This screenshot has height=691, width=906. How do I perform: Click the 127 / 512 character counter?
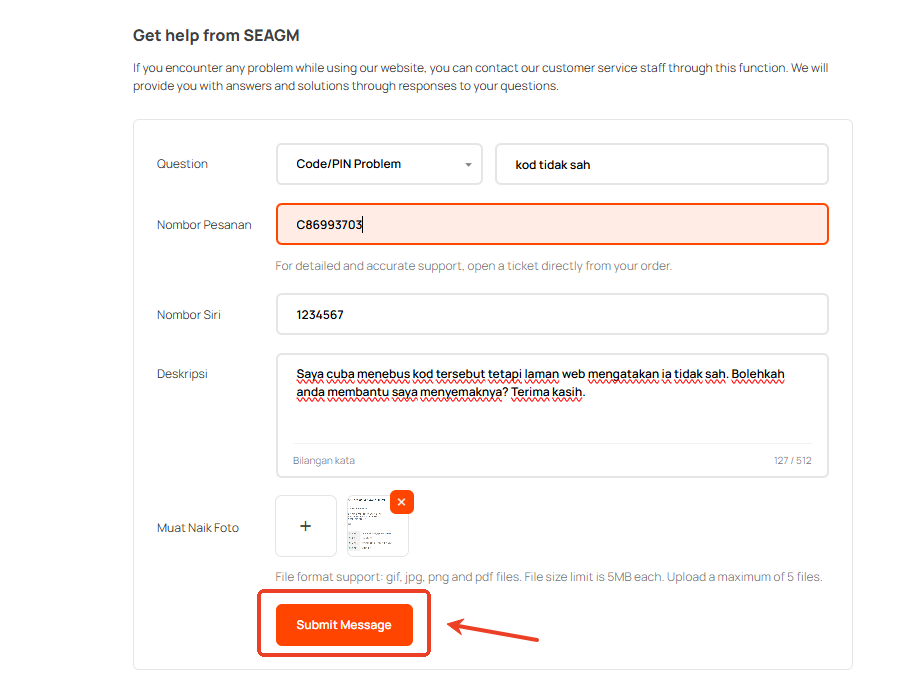coord(792,461)
